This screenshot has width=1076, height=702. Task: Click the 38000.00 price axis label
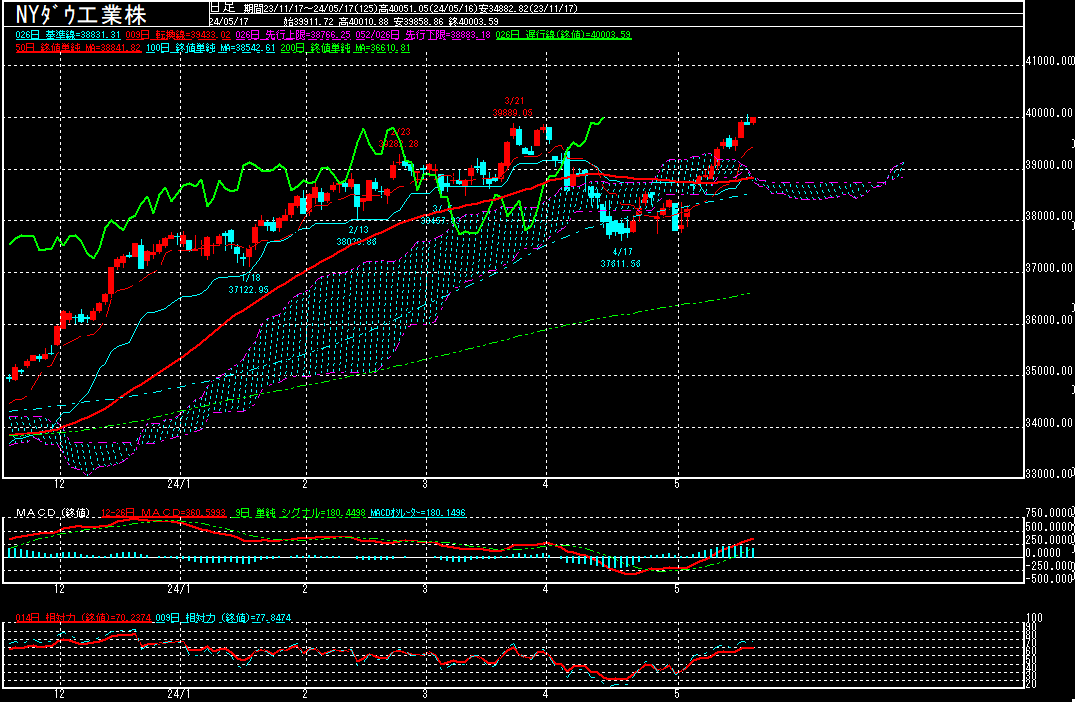(x=1049, y=216)
